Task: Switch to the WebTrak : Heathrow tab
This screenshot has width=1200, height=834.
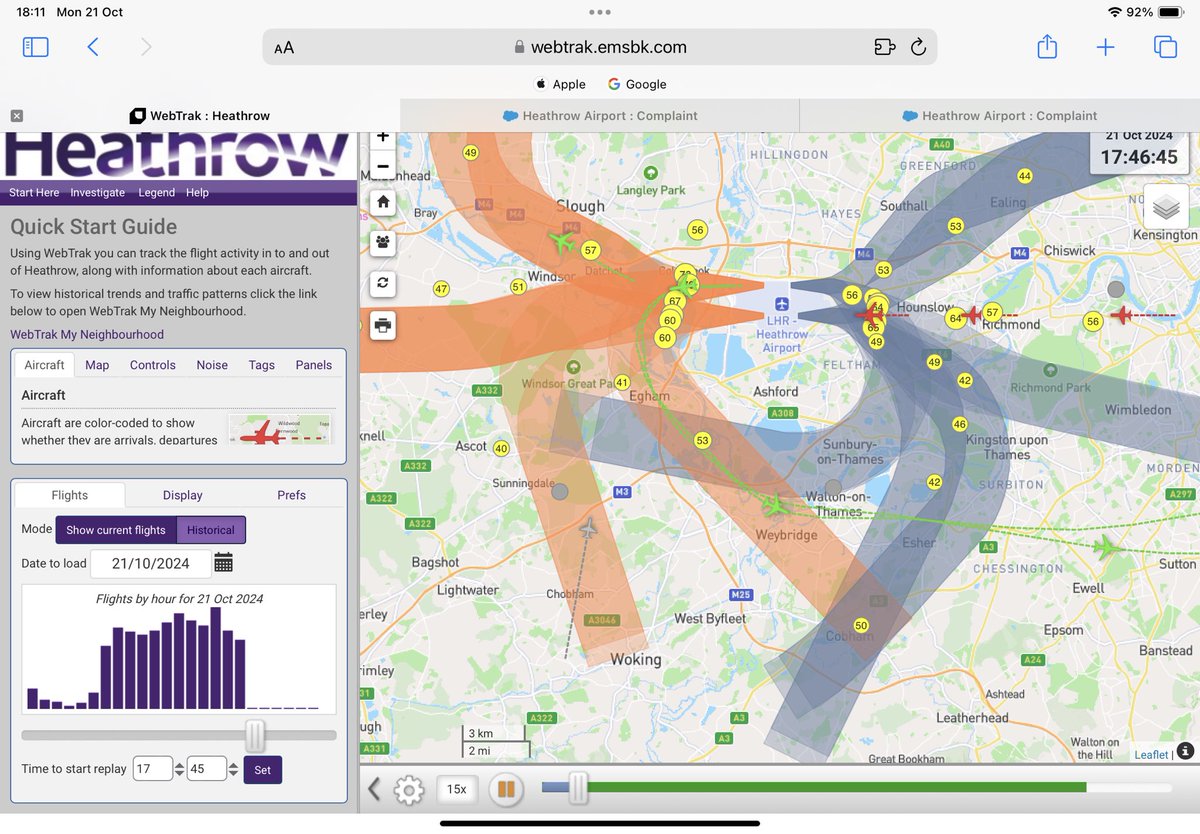Action: [200, 116]
